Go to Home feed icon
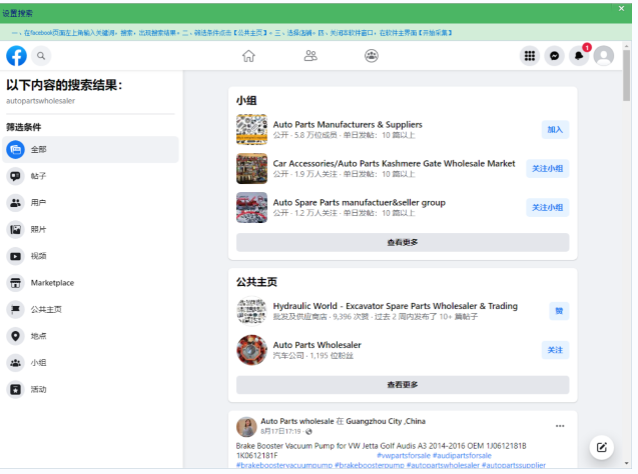Screen dimensions: 638x474 (249, 56)
